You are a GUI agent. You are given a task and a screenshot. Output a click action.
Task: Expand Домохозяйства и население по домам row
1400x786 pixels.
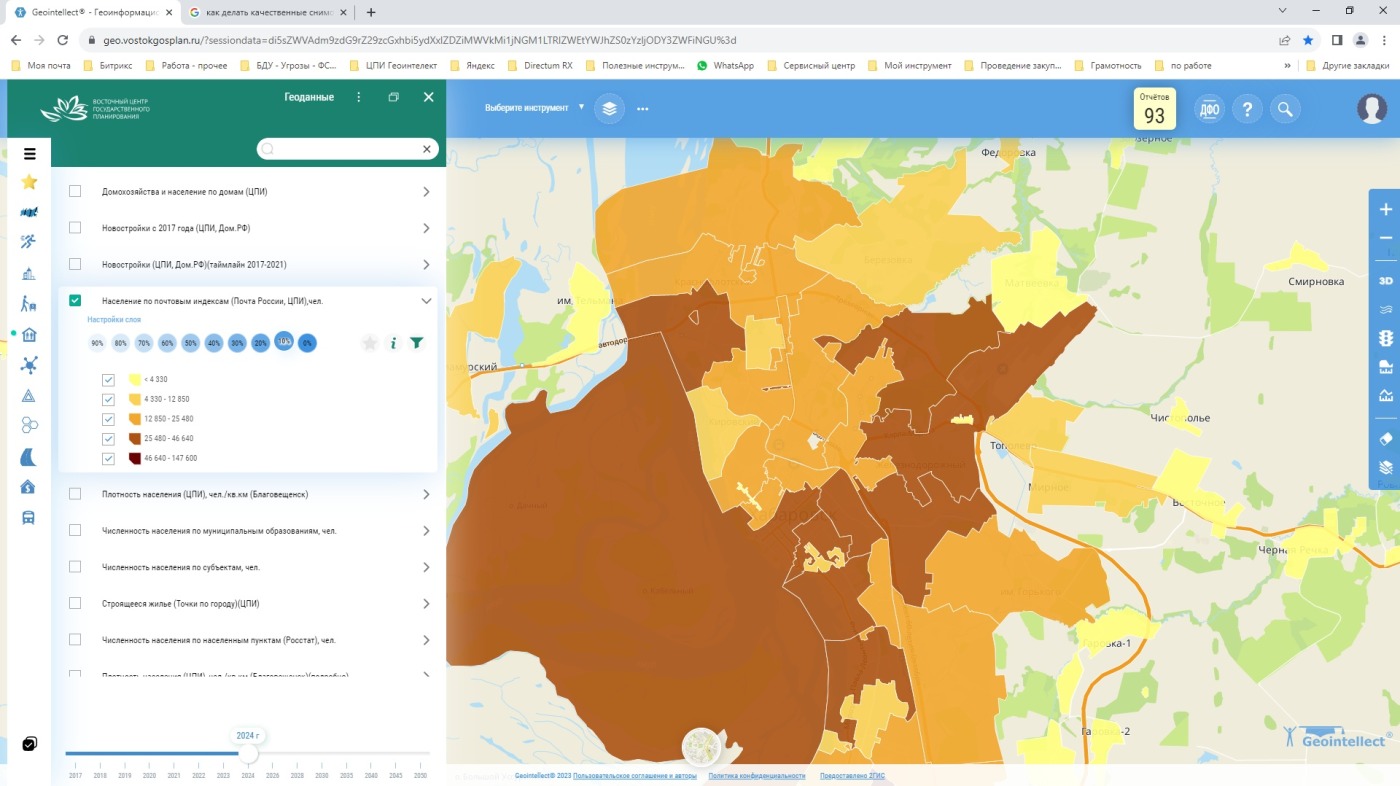(426, 191)
